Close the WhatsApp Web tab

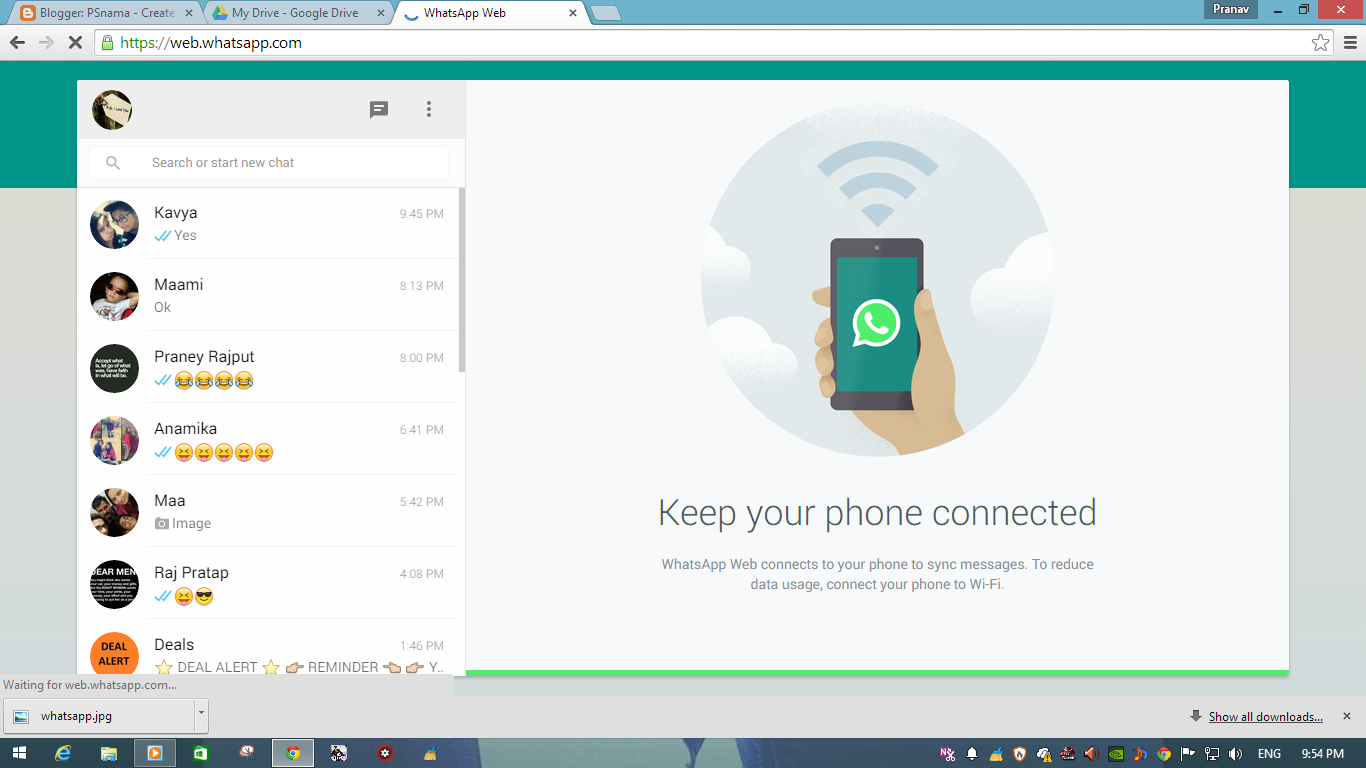[x=573, y=13]
